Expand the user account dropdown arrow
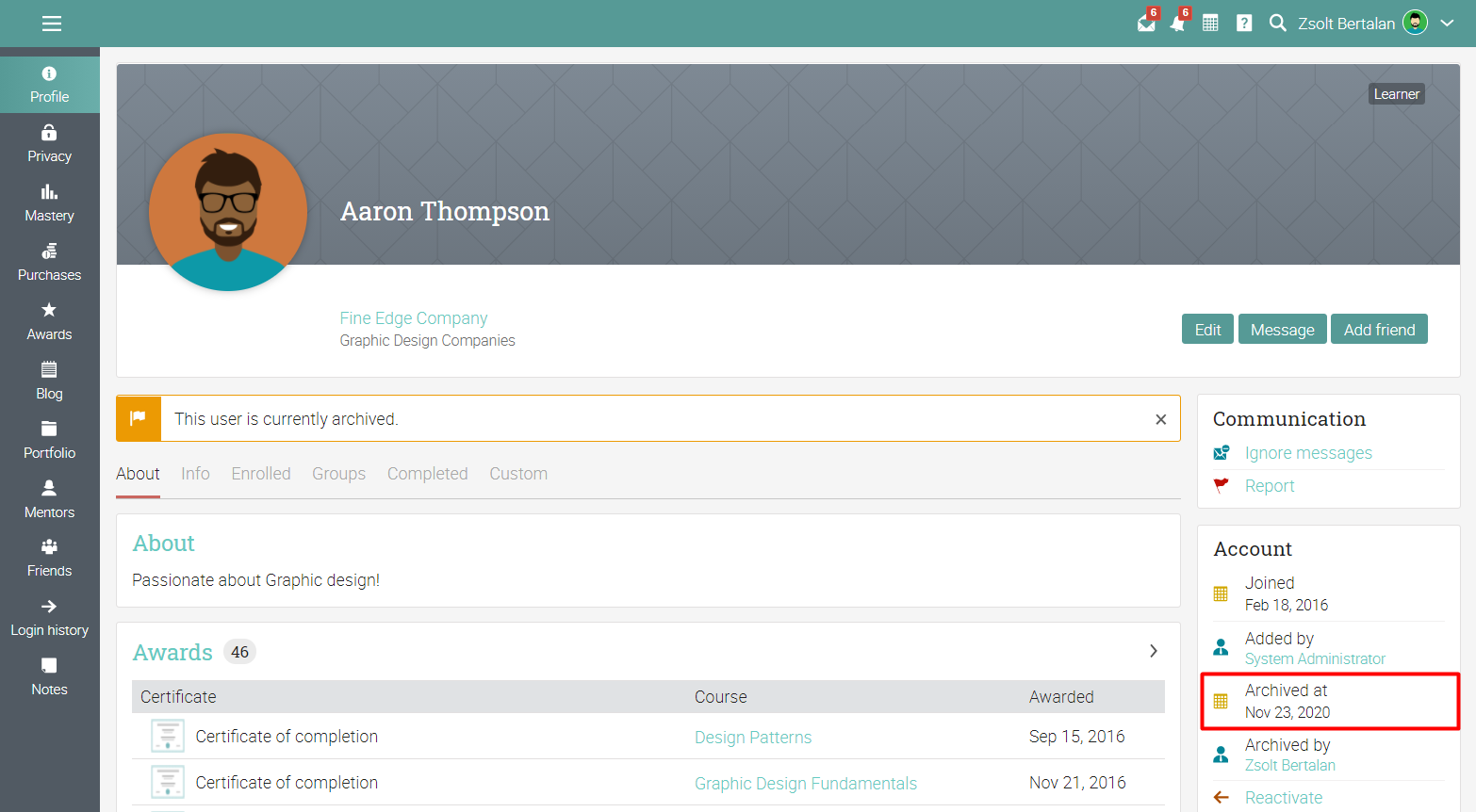 point(1448,23)
